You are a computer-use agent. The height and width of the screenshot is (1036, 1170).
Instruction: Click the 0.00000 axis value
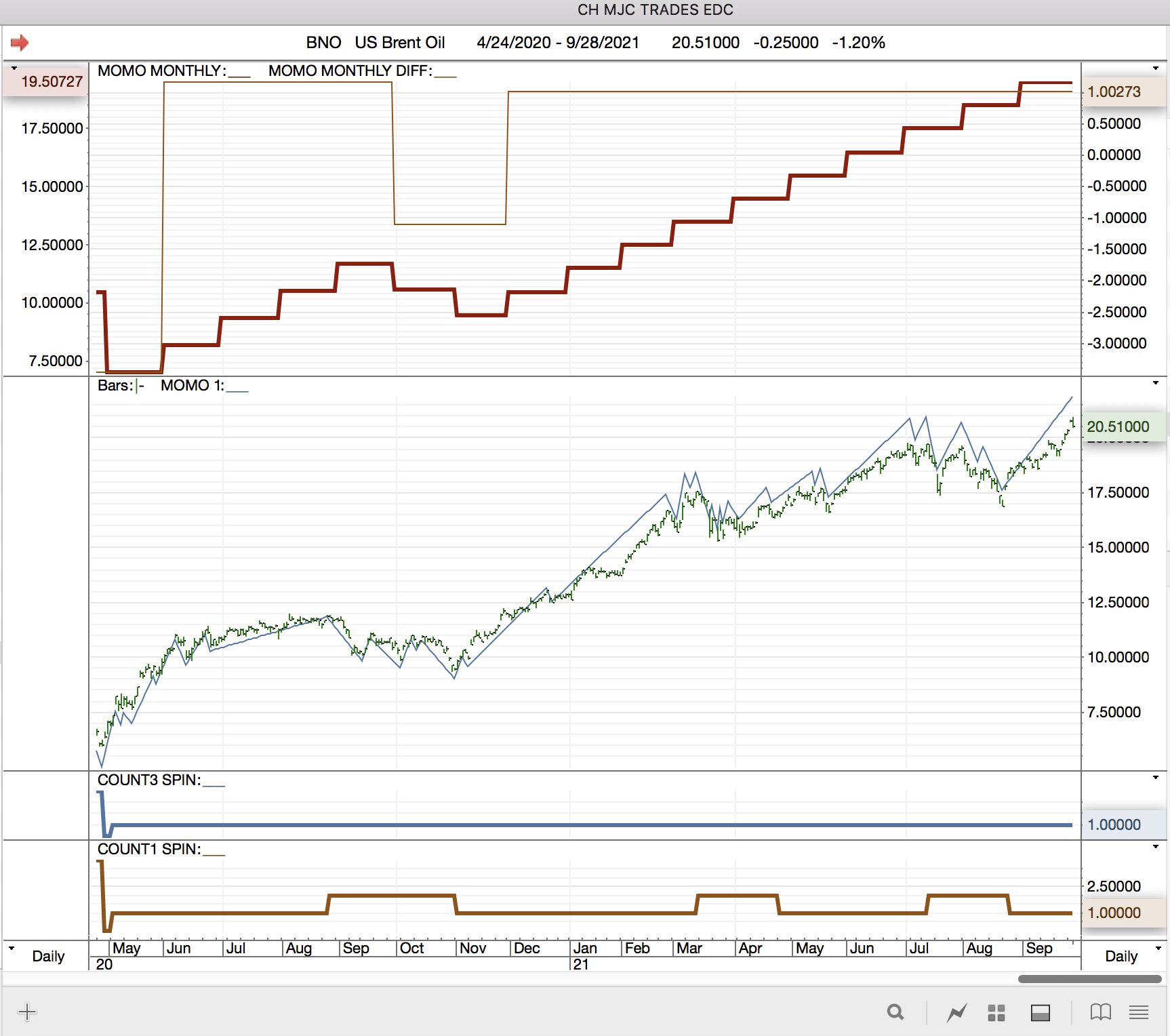1114,155
